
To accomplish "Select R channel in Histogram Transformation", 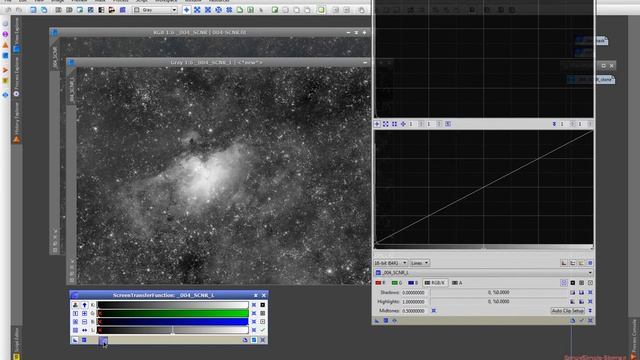I will (x=381, y=283).
